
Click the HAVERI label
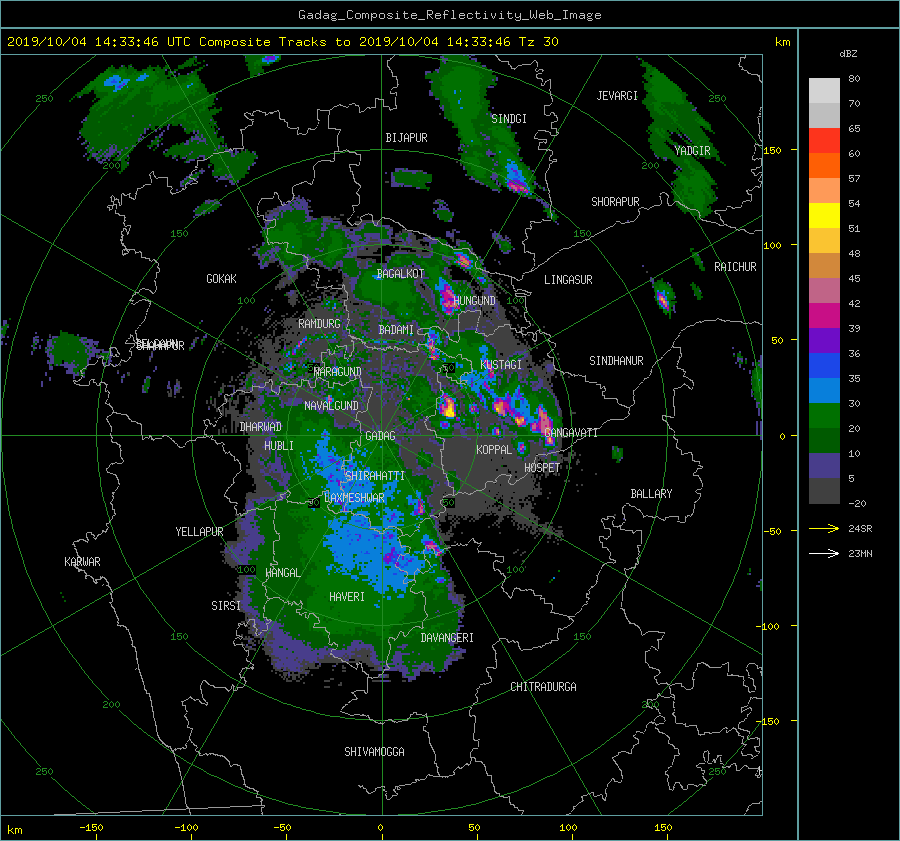[347, 597]
